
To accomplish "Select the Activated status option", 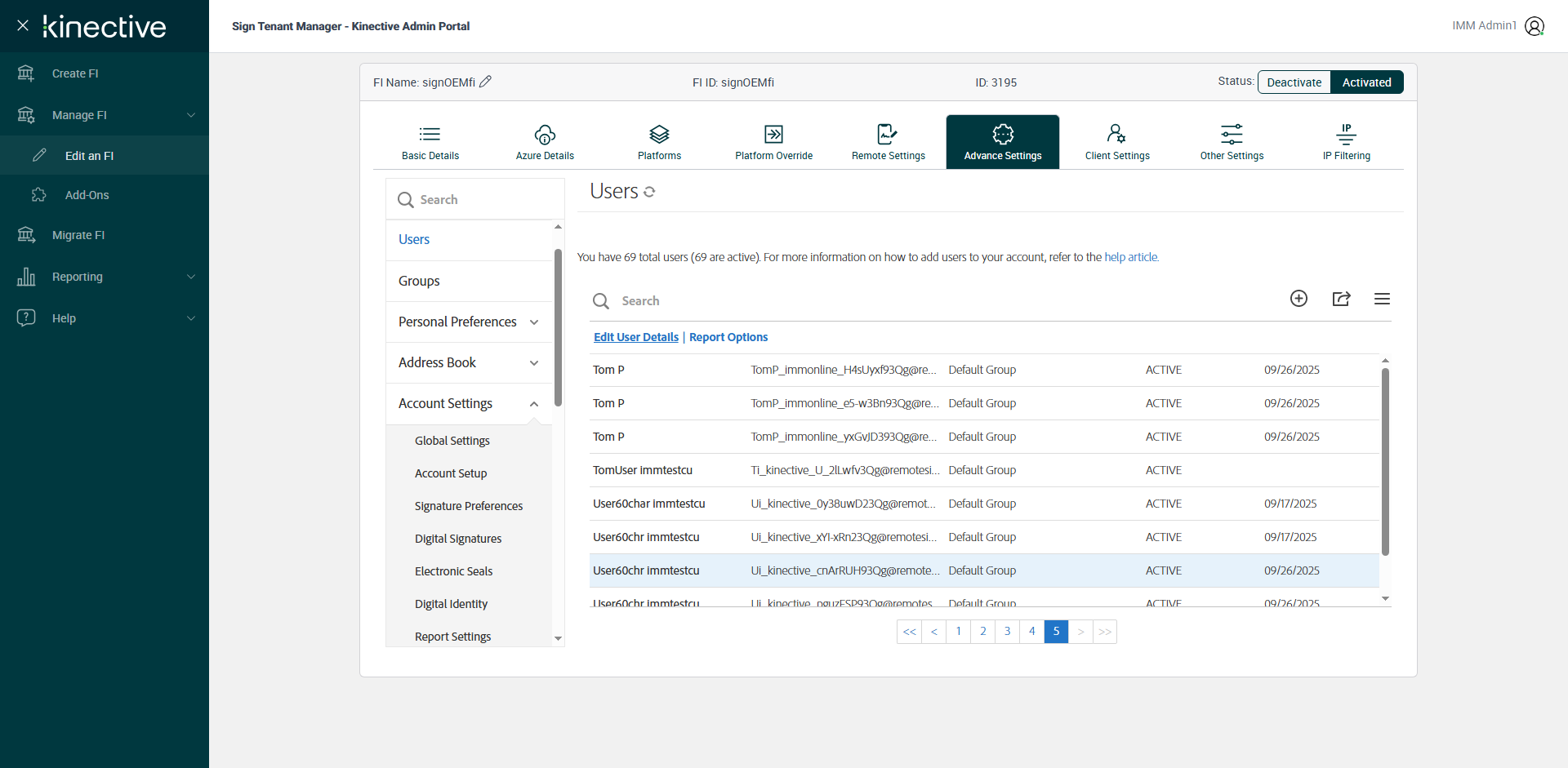I will pos(1366,82).
